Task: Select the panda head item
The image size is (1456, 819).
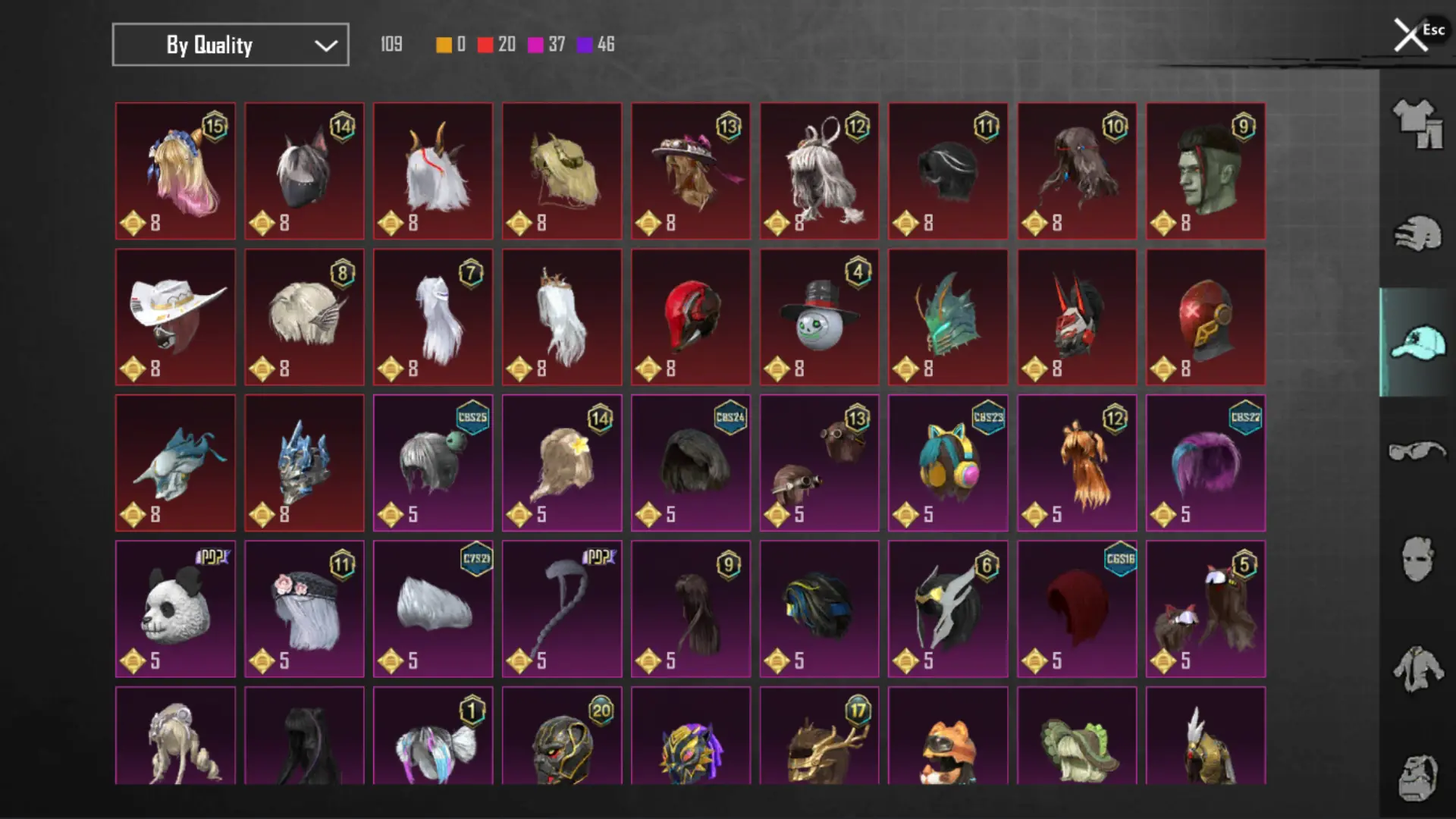Action: pos(175,609)
